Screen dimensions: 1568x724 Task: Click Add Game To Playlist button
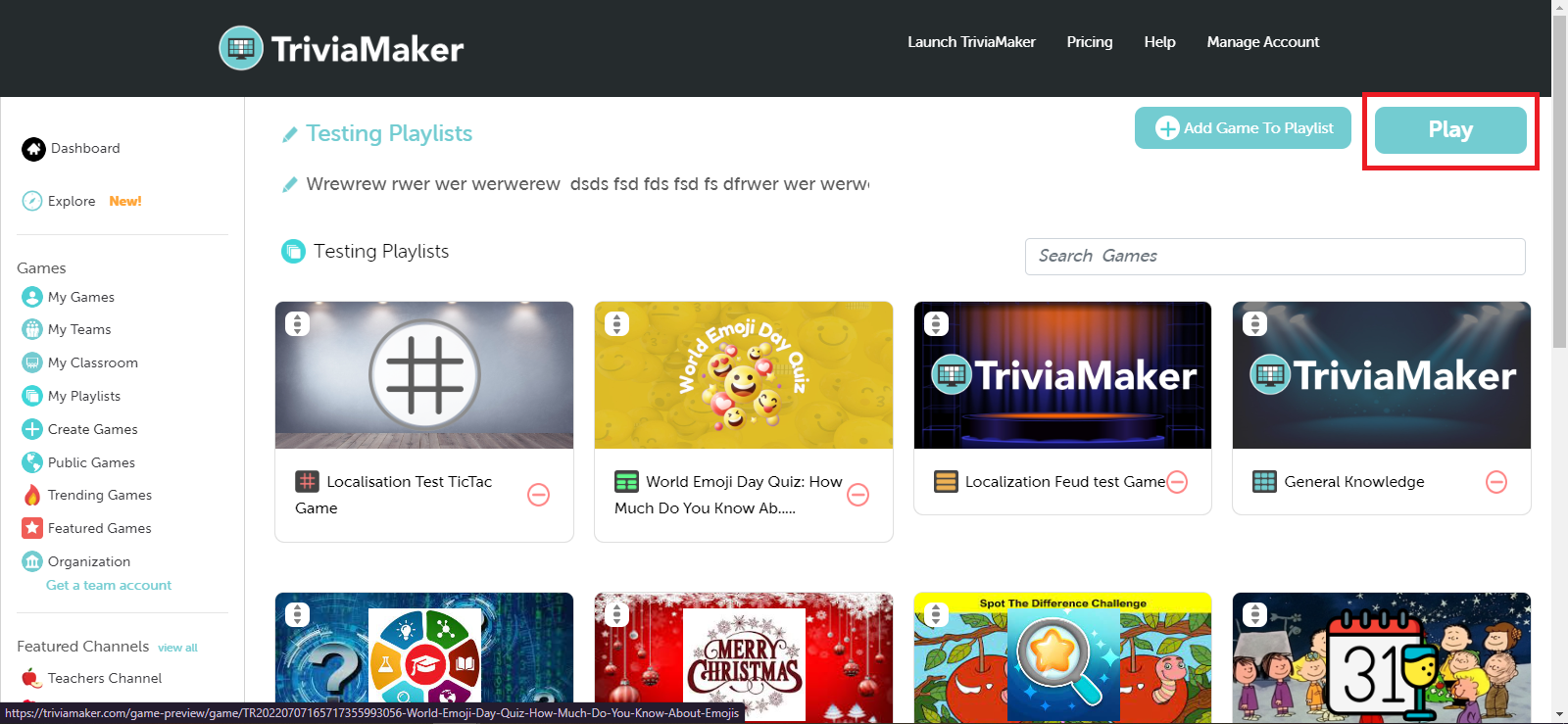tap(1243, 128)
